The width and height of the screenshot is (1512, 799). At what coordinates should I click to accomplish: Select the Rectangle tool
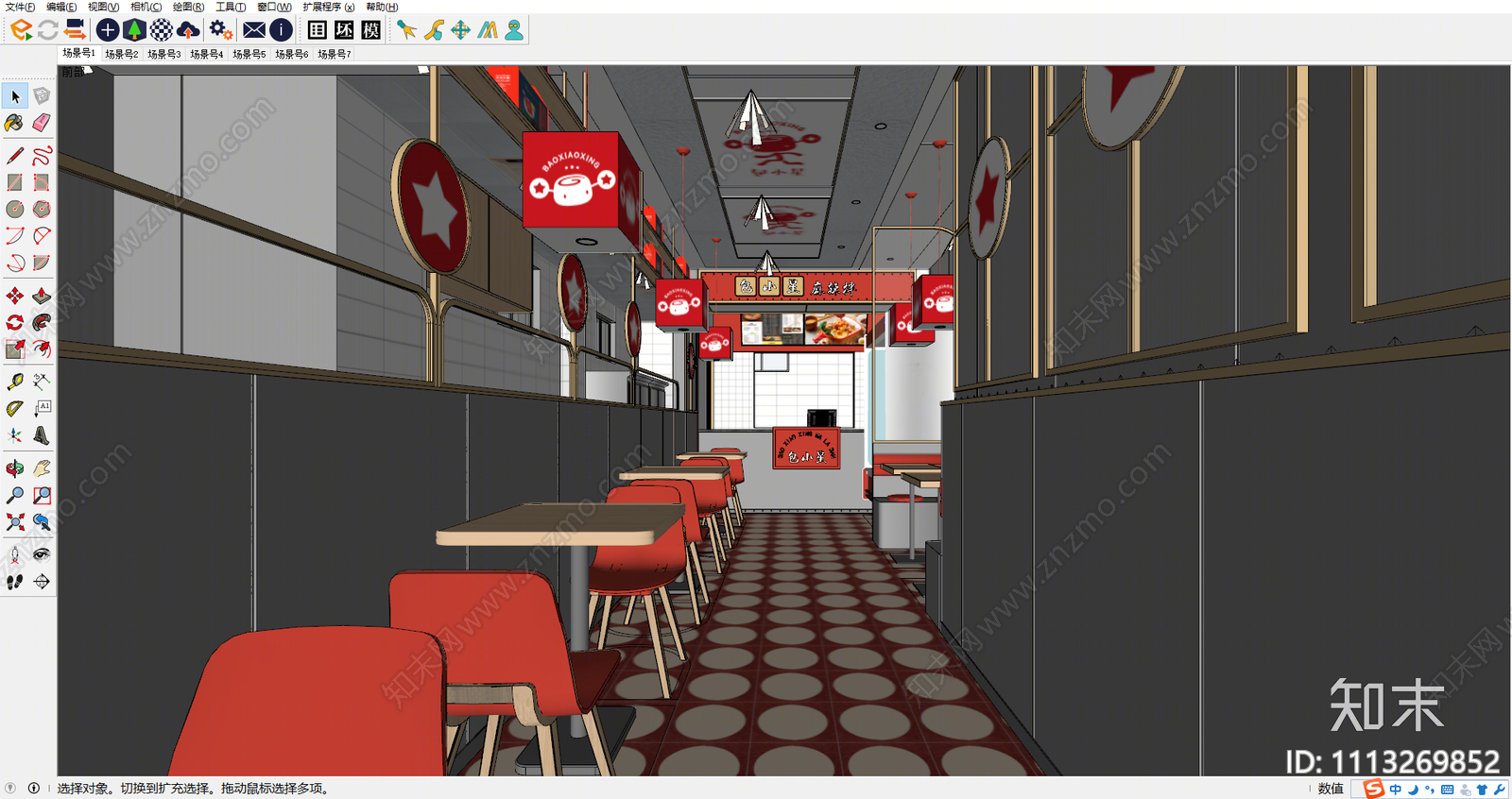pyautogui.click(x=15, y=182)
